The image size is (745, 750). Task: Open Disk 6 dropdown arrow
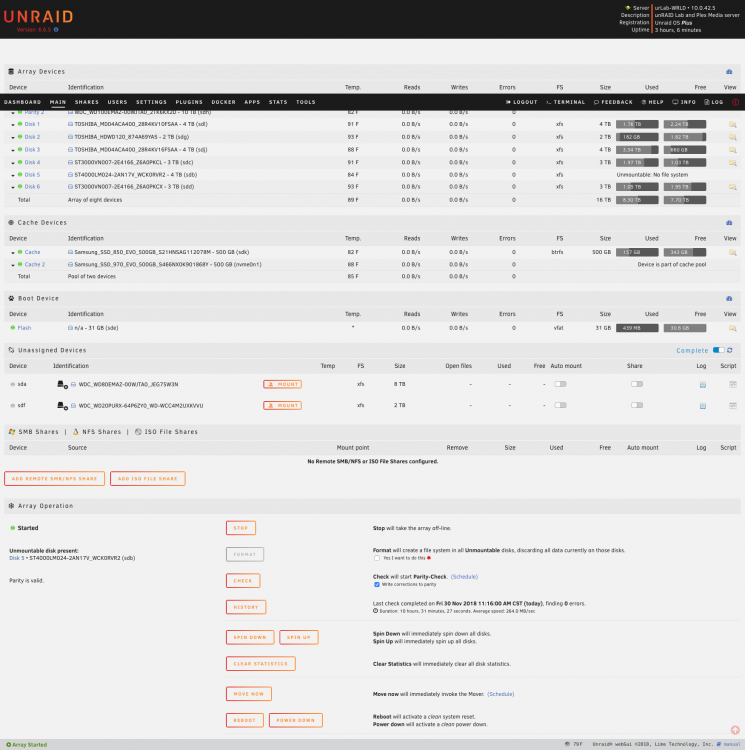[x=13, y=188]
